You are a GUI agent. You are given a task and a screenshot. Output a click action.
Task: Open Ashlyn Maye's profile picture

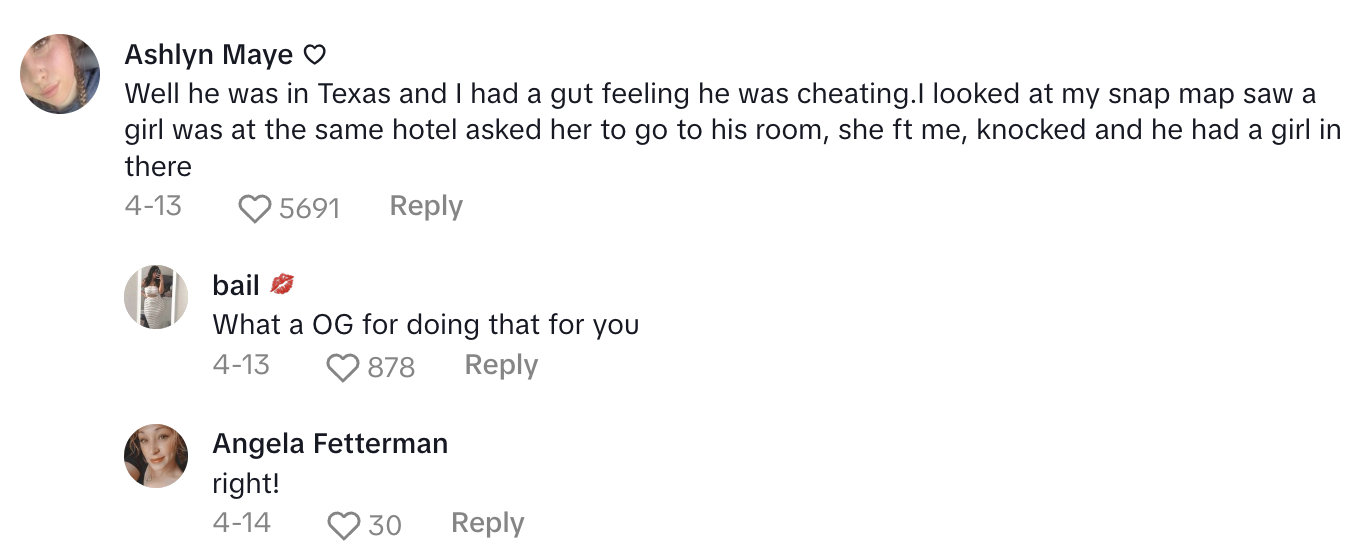click(x=60, y=74)
